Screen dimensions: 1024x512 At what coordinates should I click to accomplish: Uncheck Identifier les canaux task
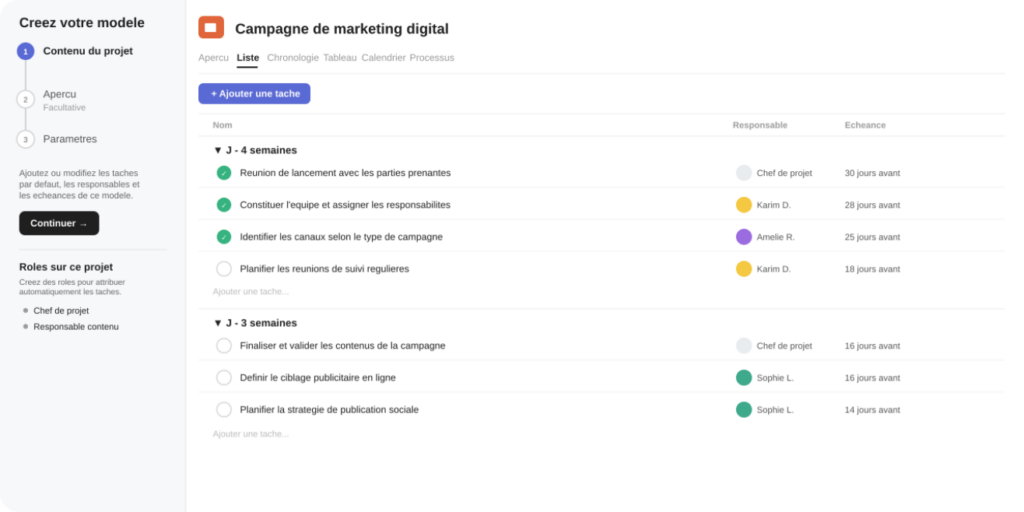pos(224,237)
